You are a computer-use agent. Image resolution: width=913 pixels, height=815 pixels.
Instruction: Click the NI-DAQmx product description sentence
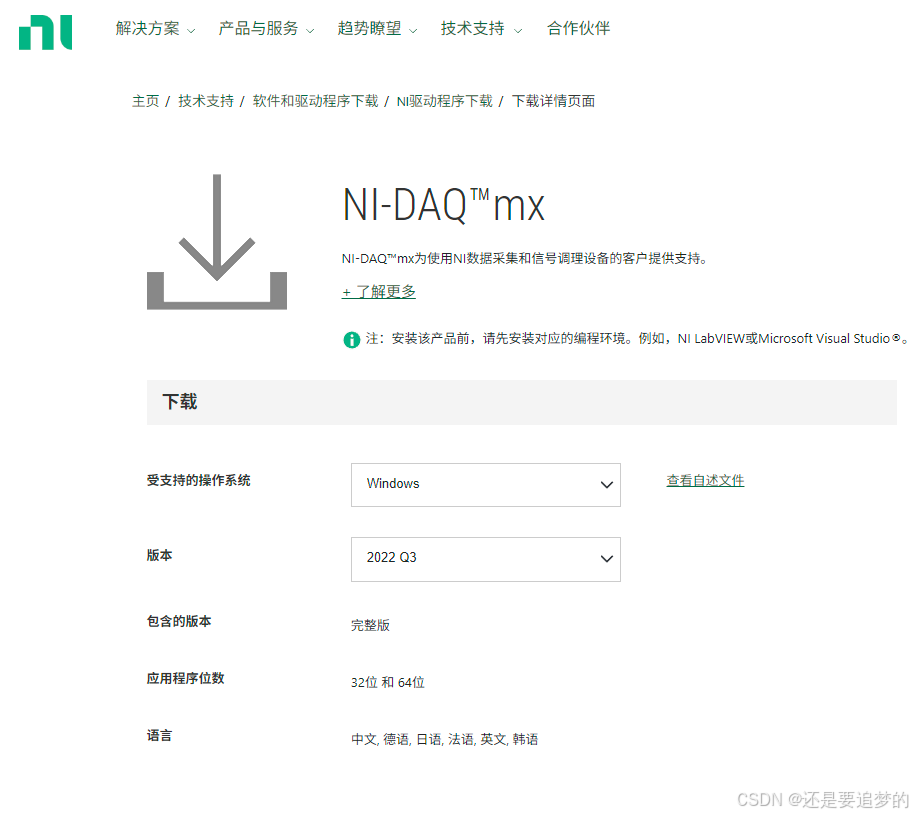[525, 258]
